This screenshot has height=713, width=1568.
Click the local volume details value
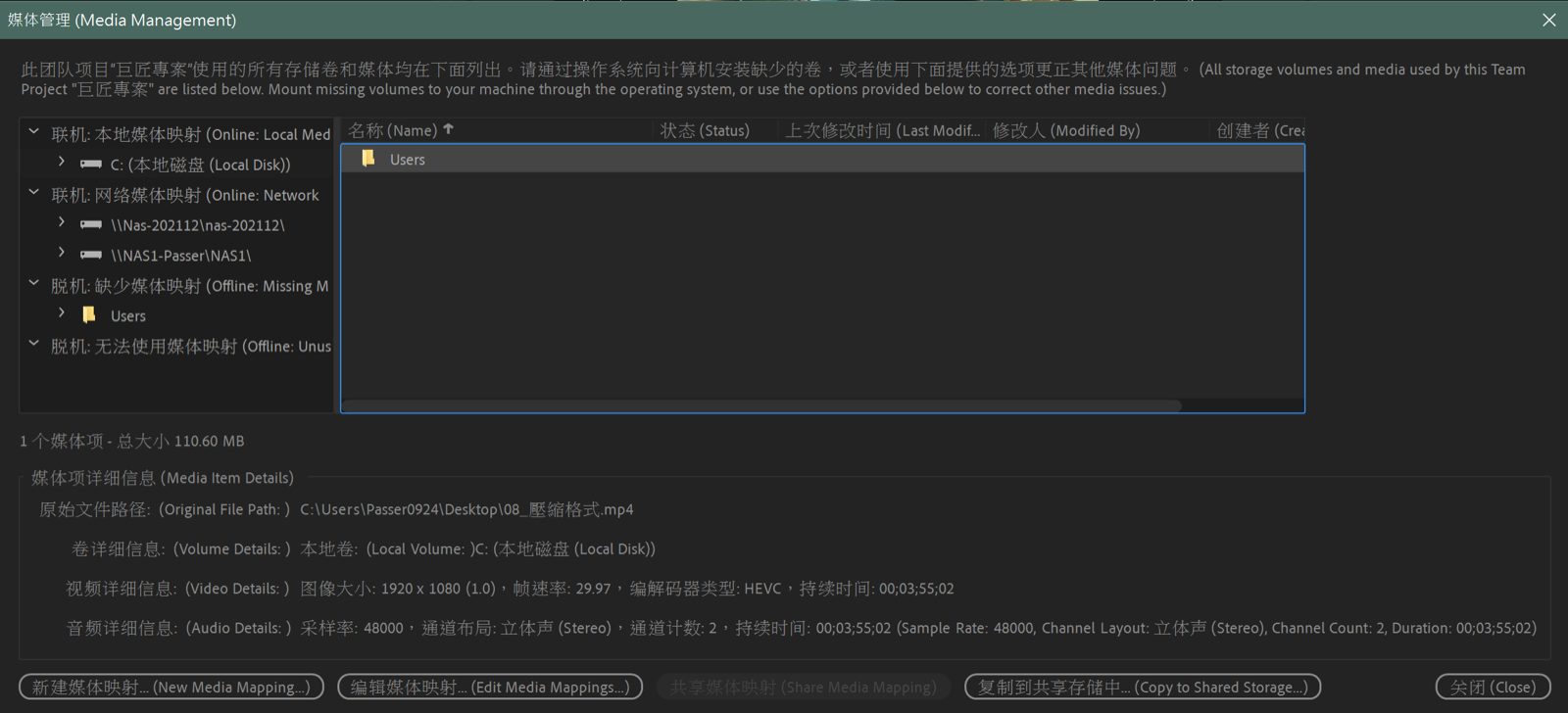pos(478,548)
